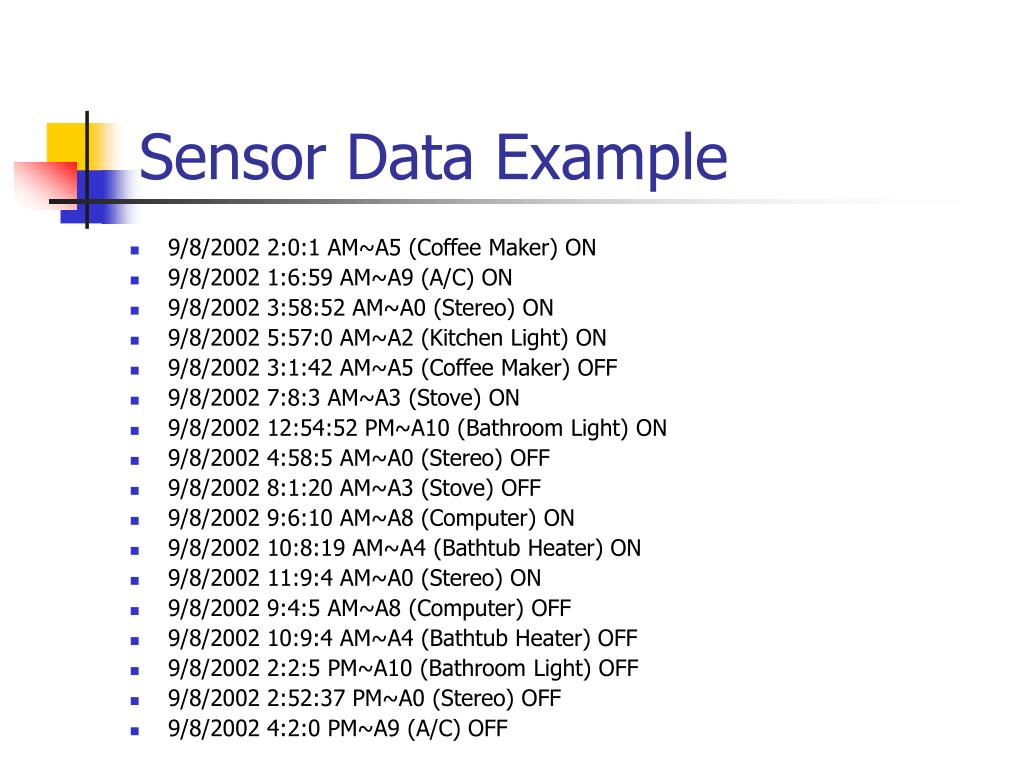The image size is (1024, 768).
Task: Click the red square in the logo graphic
Action: (x=46, y=184)
